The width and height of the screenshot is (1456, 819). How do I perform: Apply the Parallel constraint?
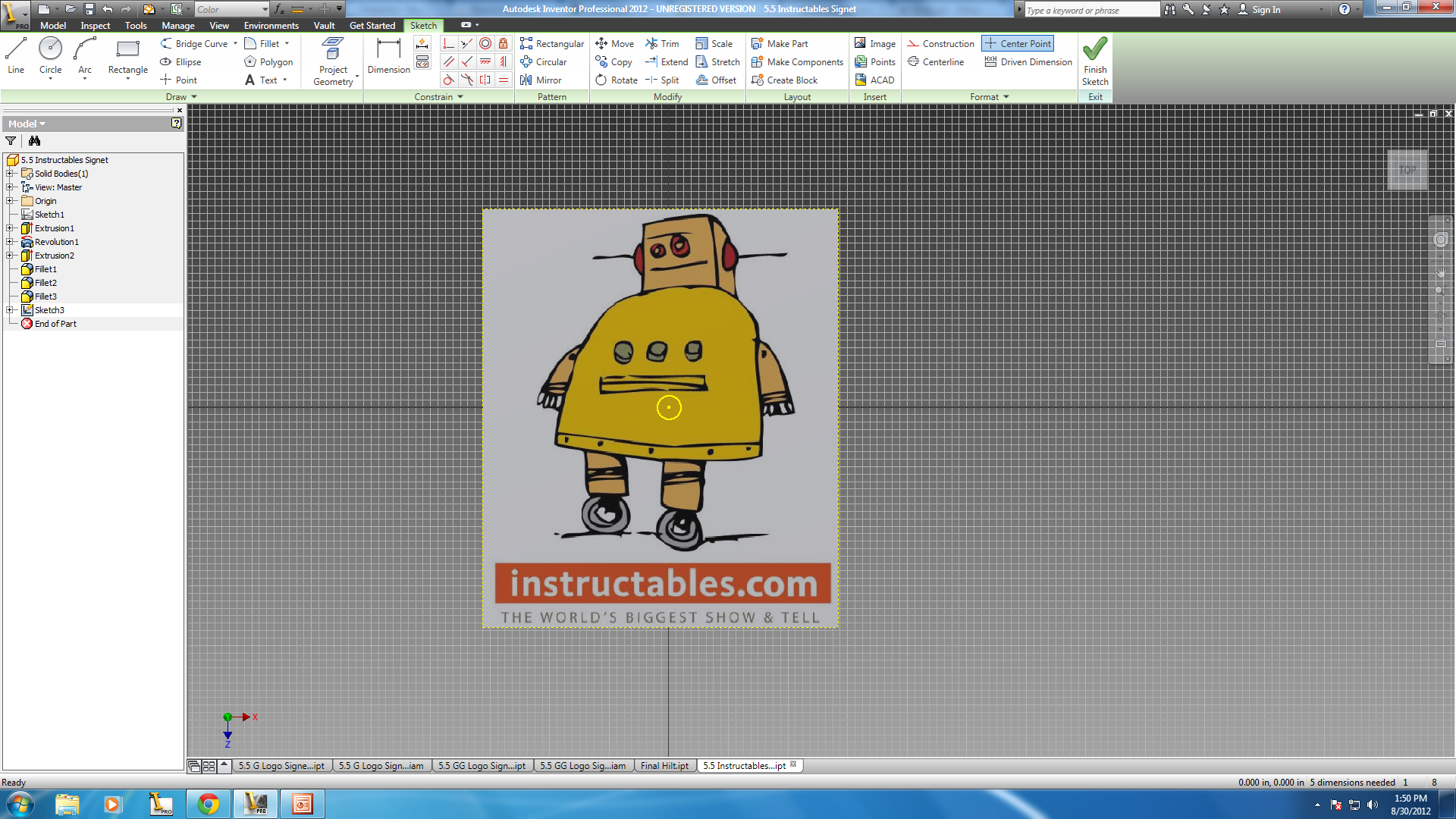pyautogui.click(x=449, y=62)
